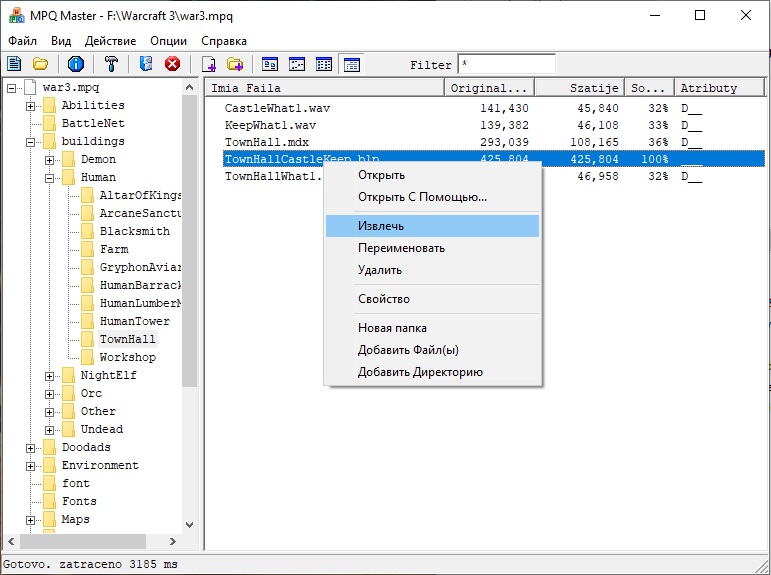Image resolution: width=771 pixels, height=575 pixels.
Task: Expand the Maps folder
Action: coord(30,520)
